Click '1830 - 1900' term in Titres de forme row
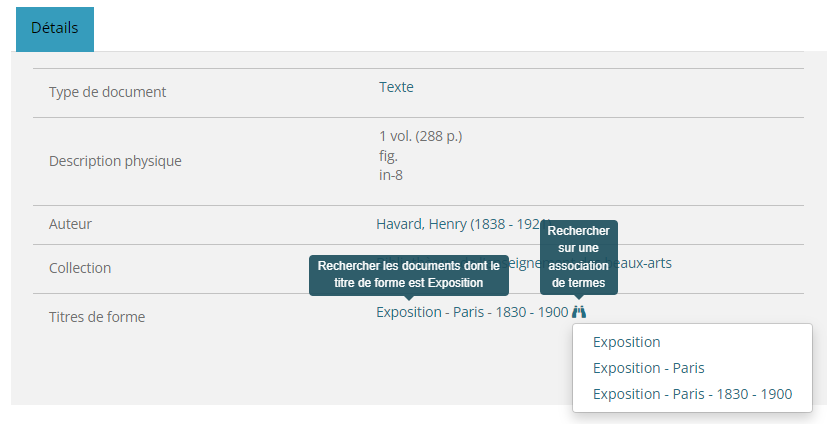This screenshot has height=424, width=836. click(532, 312)
